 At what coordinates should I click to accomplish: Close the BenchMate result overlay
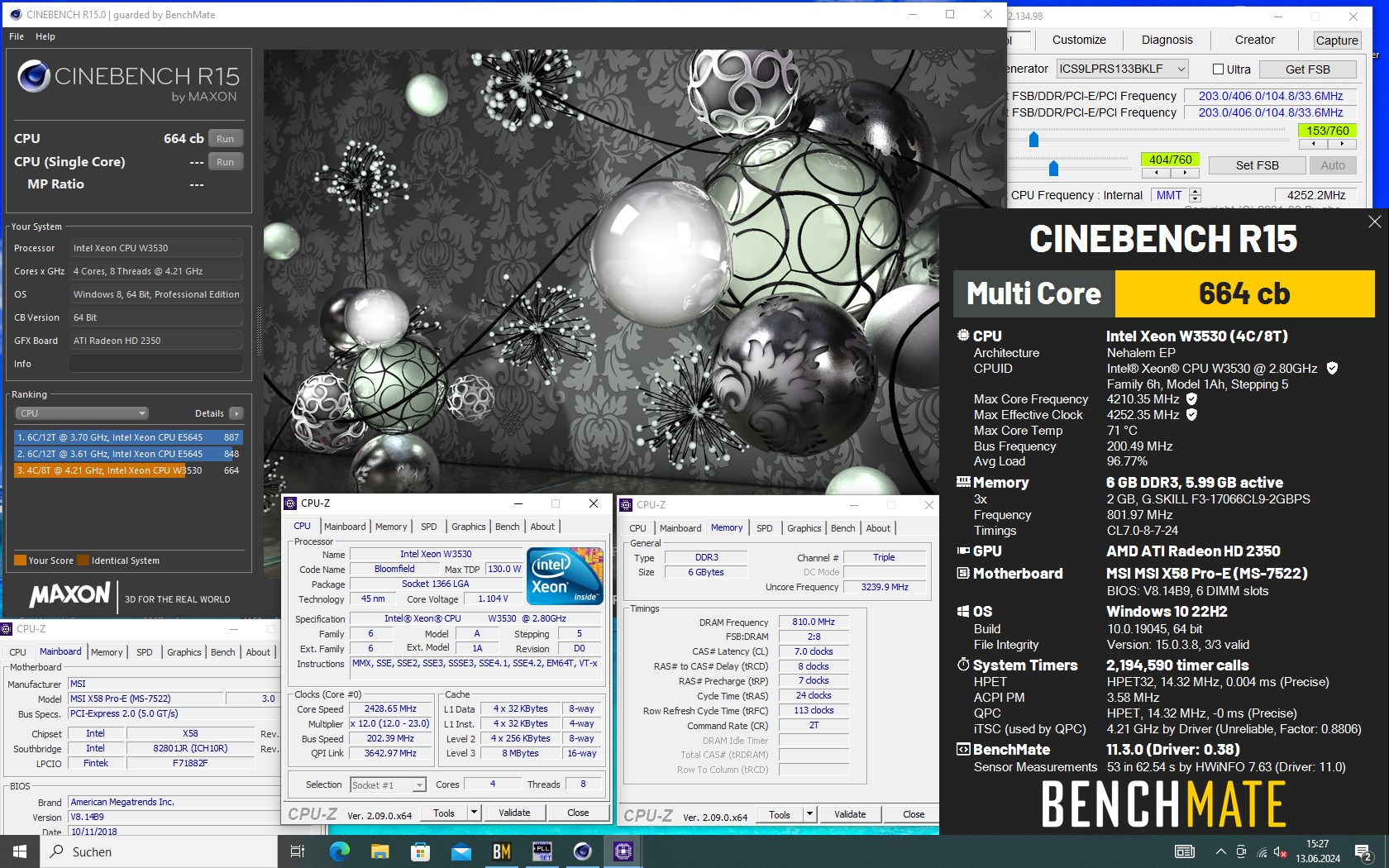1374,222
